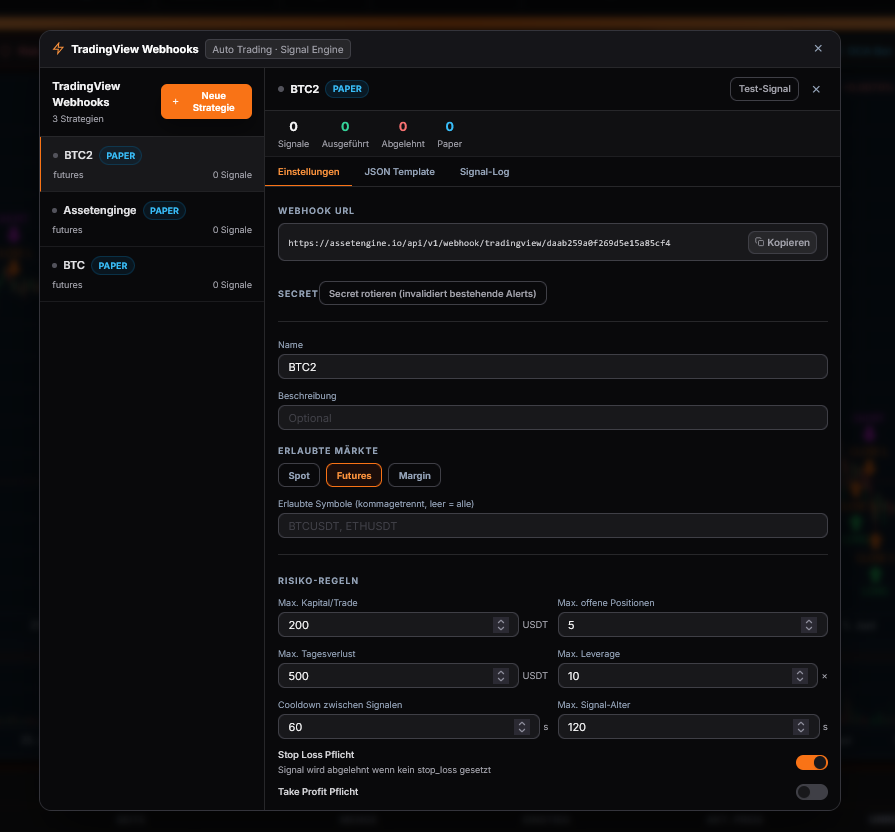Rotate the secret with Secret rotieren button

433,293
